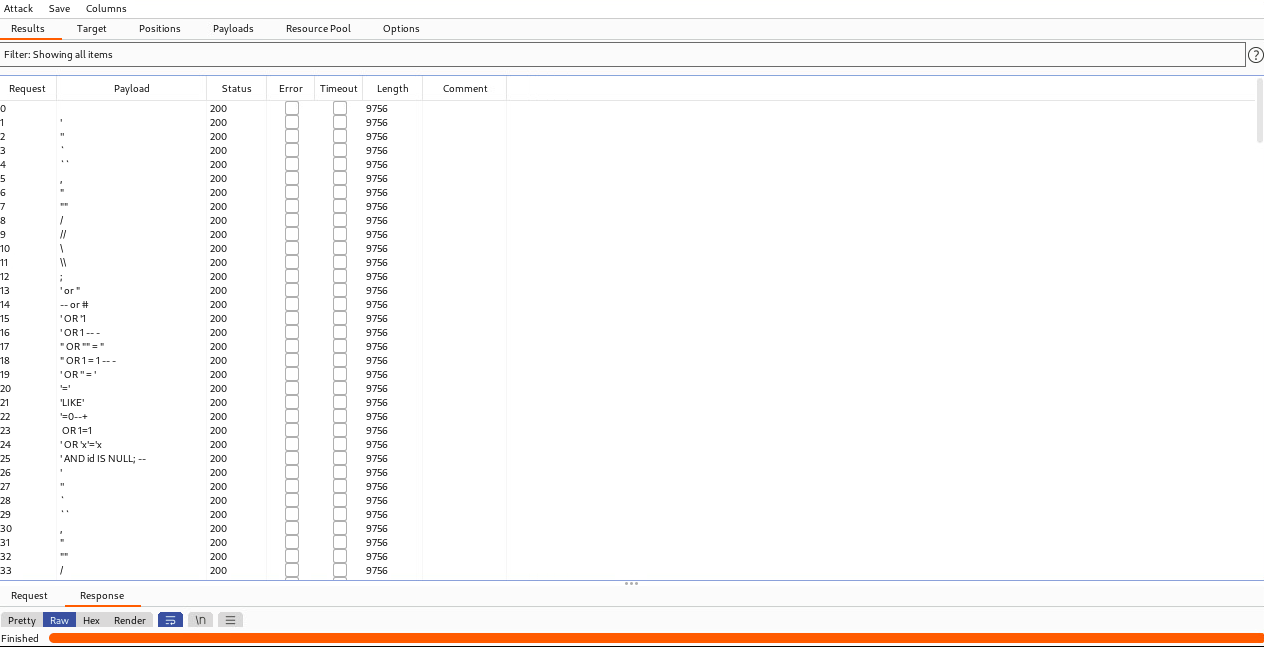Select the Render view button

(x=130, y=620)
